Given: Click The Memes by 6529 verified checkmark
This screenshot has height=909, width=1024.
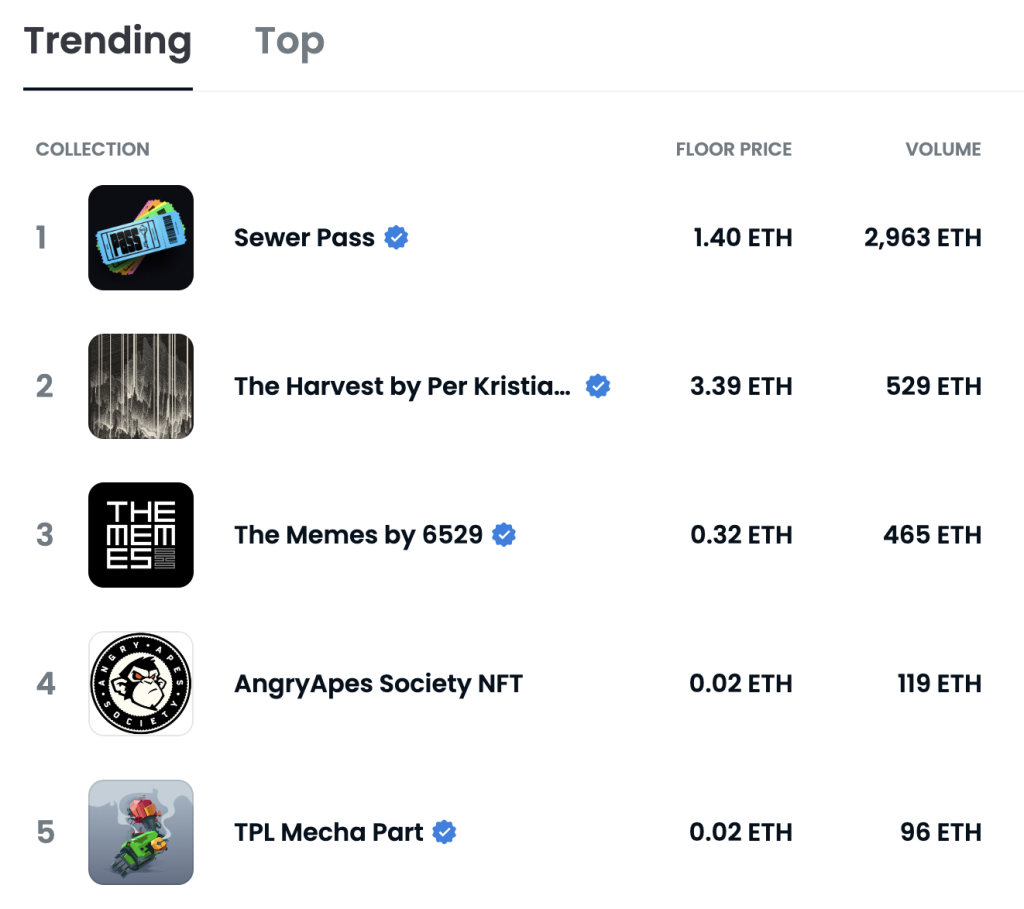Looking at the screenshot, I should pyautogui.click(x=505, y=535).
